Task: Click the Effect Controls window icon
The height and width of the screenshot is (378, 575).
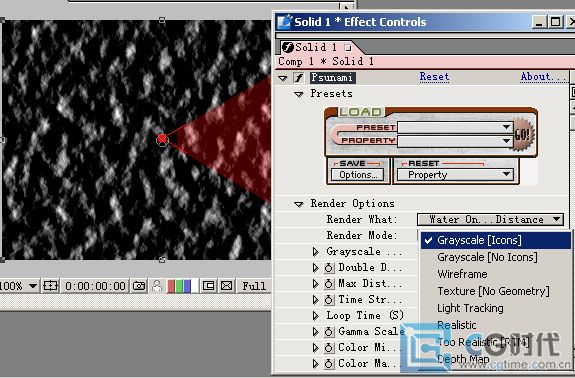Action: tap(284, 22)
